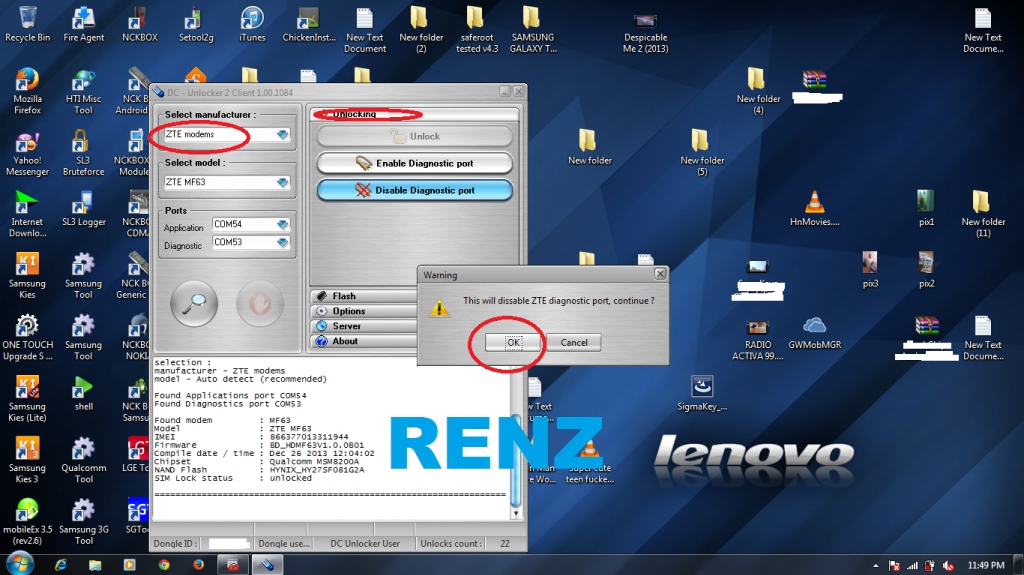Image resolution: width=1024 pixels, height=575 pixels.
Task: Select the HTI Misc Tool desktop icon
Action: [x=84, y=91]
